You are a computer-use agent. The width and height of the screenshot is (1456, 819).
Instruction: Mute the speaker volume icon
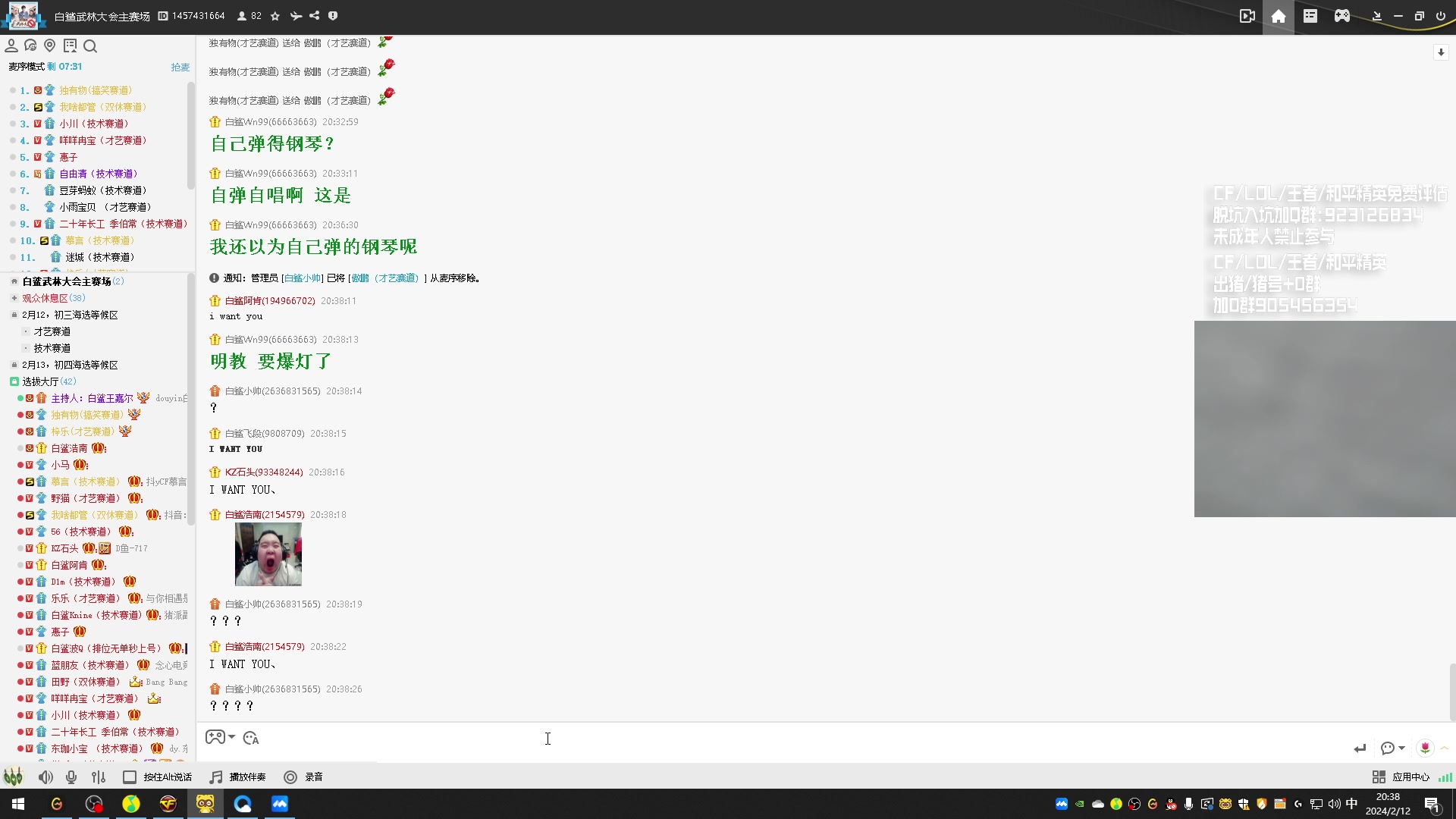click(45, 777)
